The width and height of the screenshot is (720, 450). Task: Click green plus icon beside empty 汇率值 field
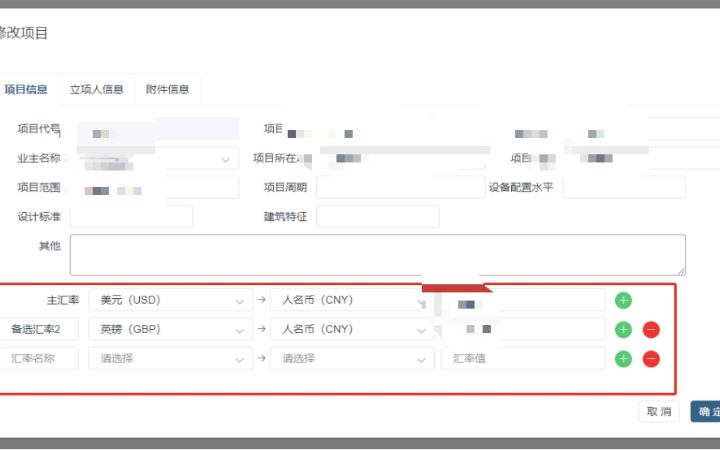[623, 359]
